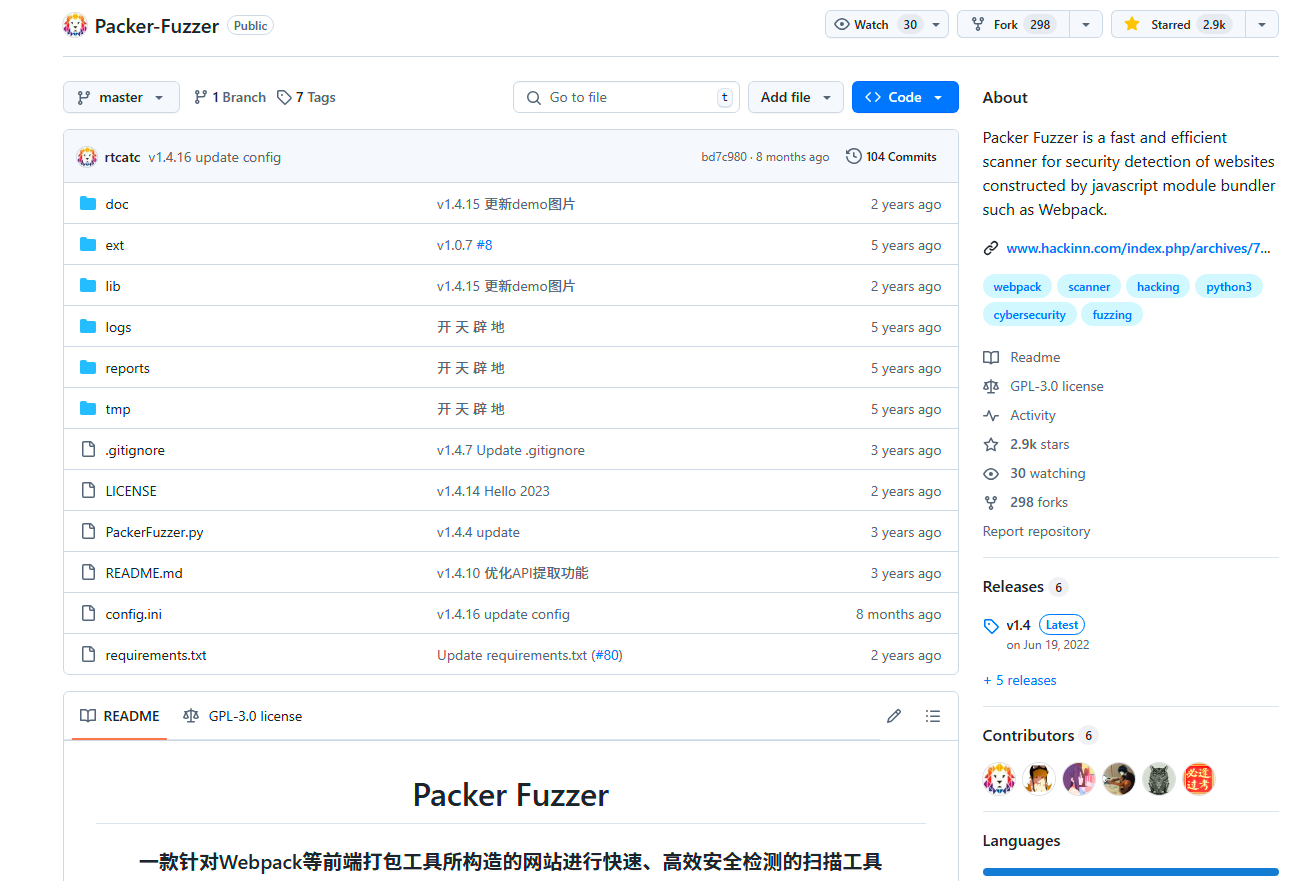Open the requirements.txt file name
The image size is (1301, 881).
(x=156, y=655)
